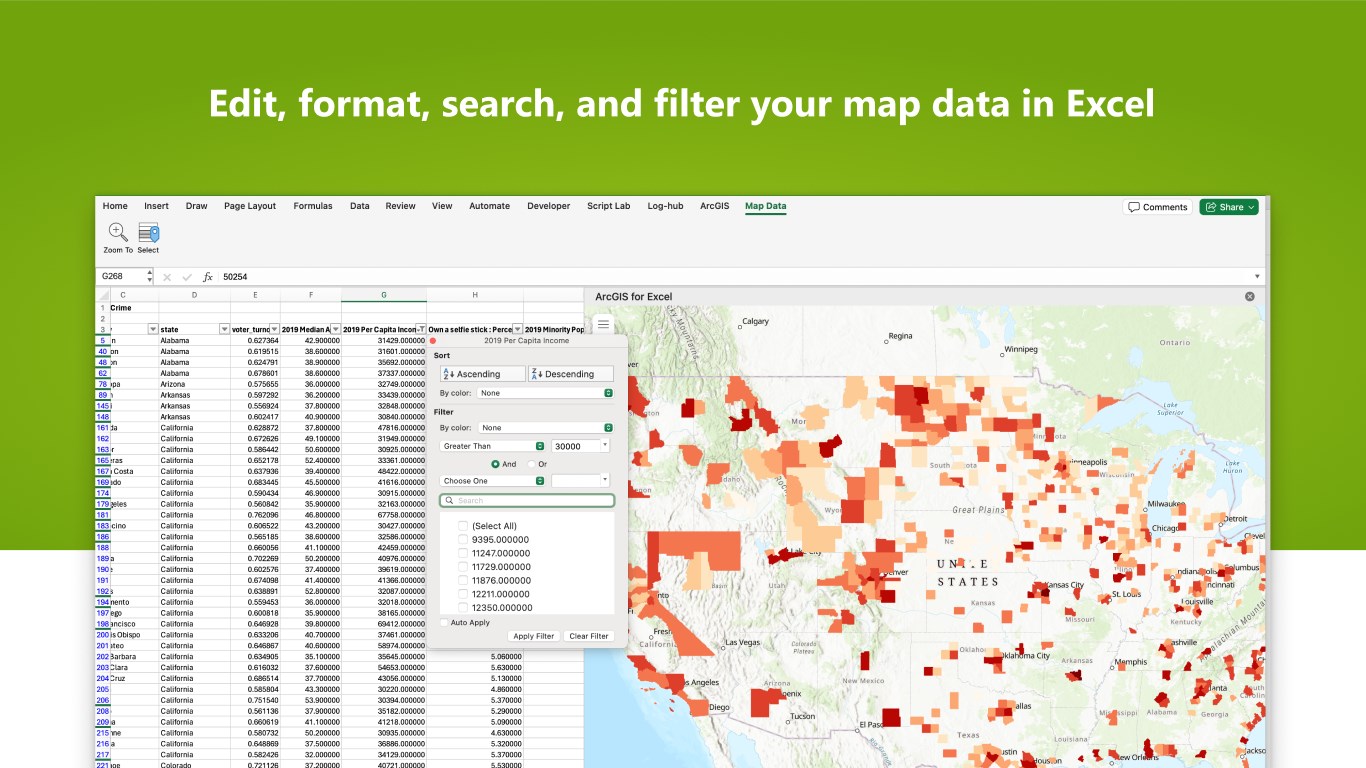
Task: Check the 12211.000000 value checkbox
Action: [x=463, y=594]
